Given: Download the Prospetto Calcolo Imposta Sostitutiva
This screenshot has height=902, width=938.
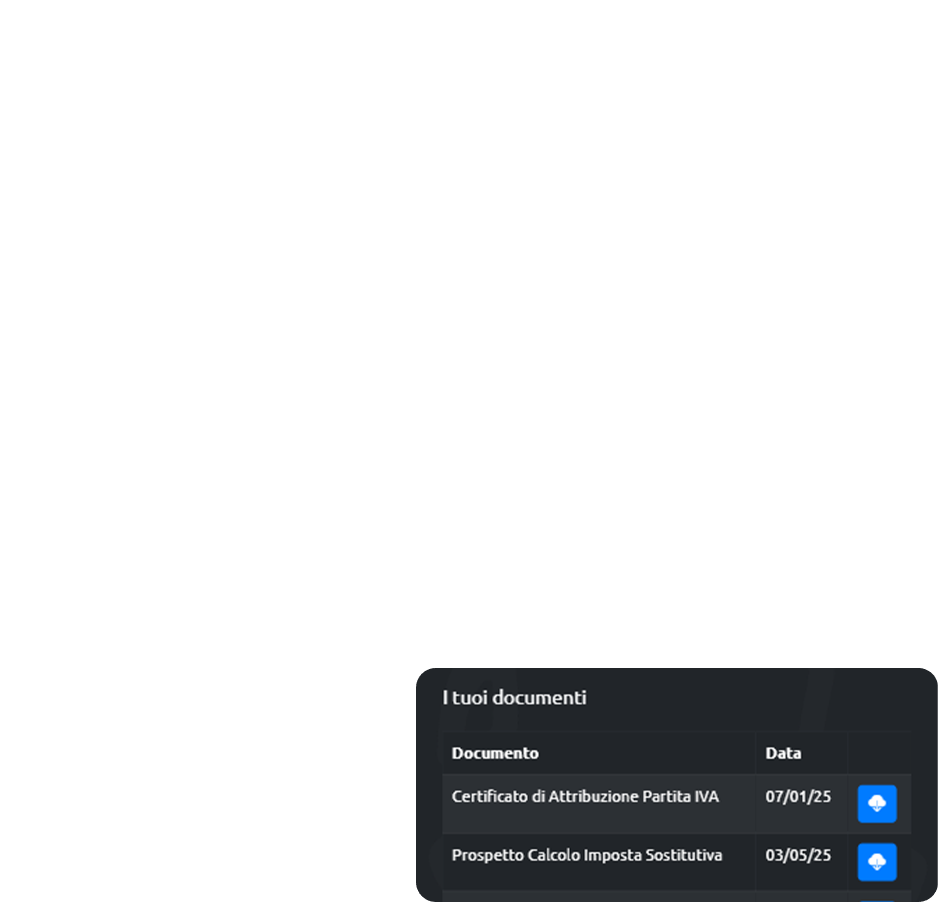Looking at the screenshot, I should pyautogui.click(x=877, y=862).
